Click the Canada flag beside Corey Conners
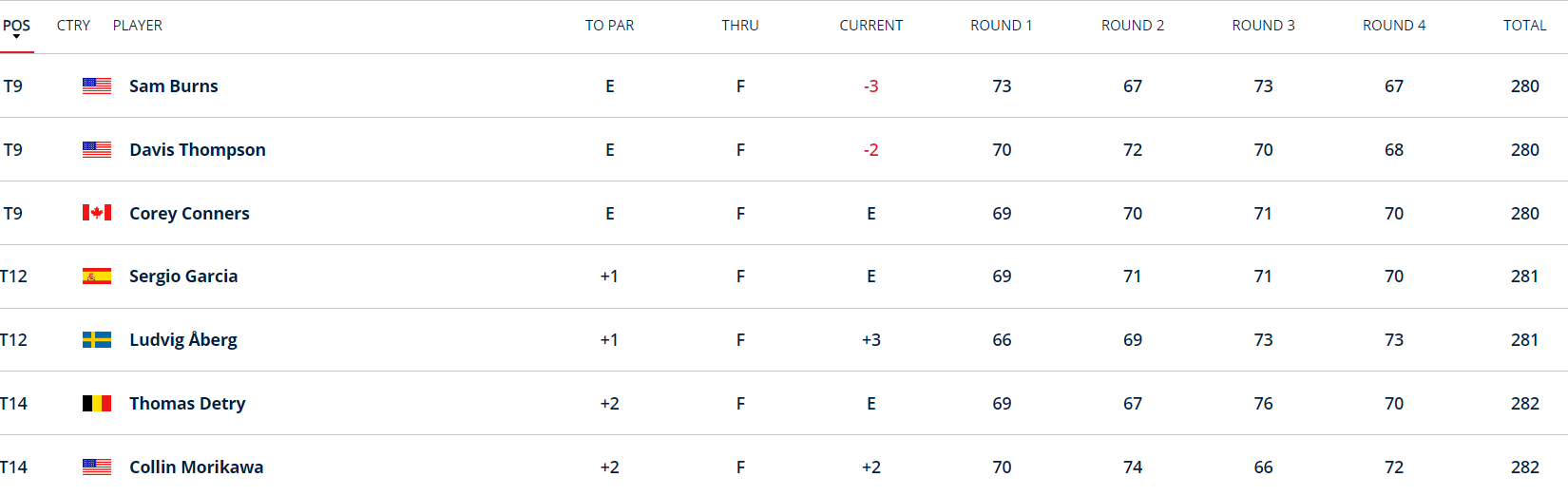1568x496 pixels. (97, 213)
